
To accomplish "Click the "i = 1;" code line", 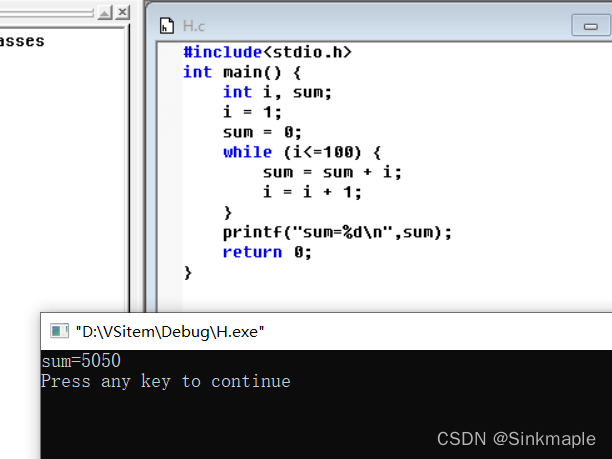I will [x=252, y=112].
